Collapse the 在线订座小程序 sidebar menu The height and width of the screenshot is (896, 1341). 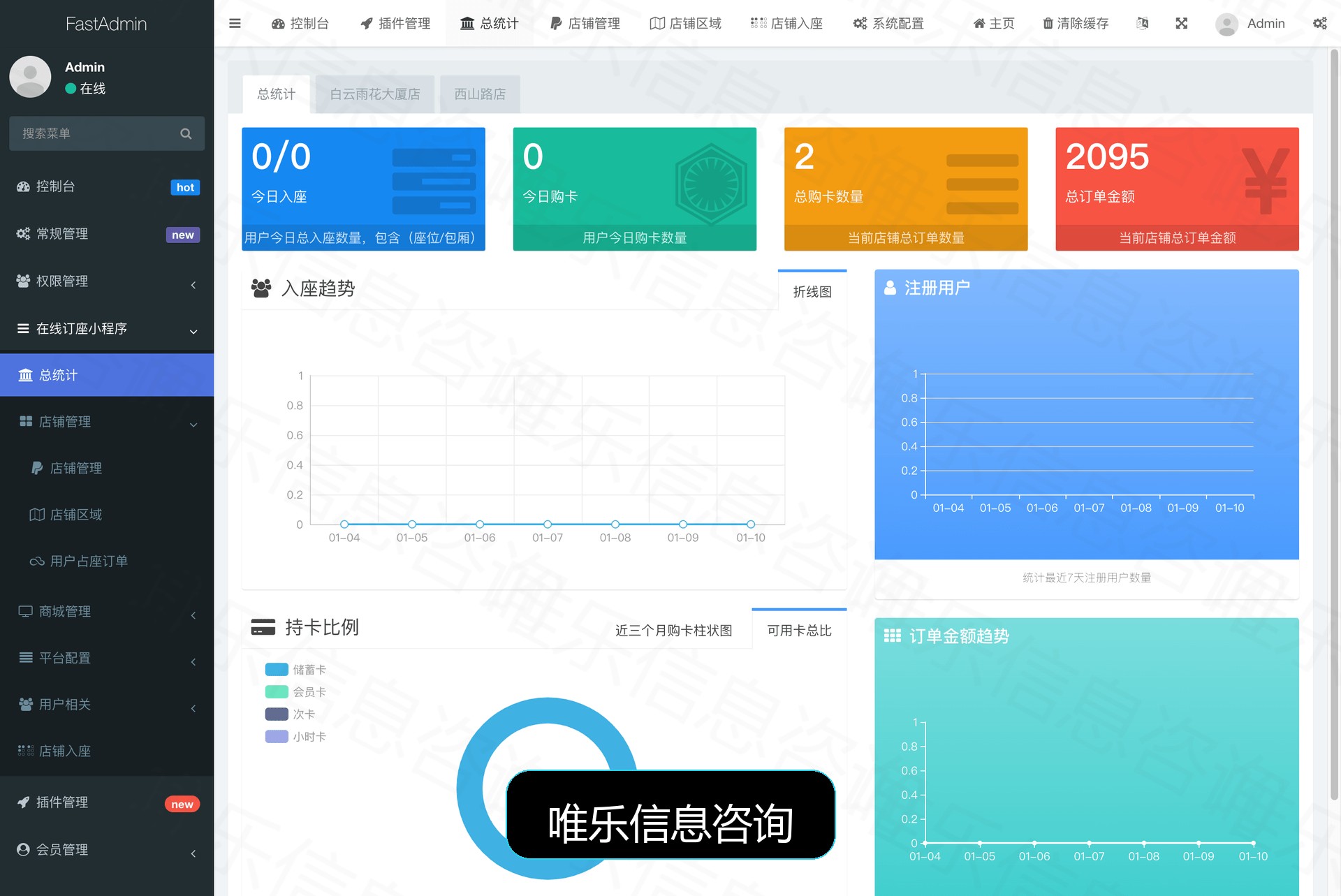[x=107, y=328]
